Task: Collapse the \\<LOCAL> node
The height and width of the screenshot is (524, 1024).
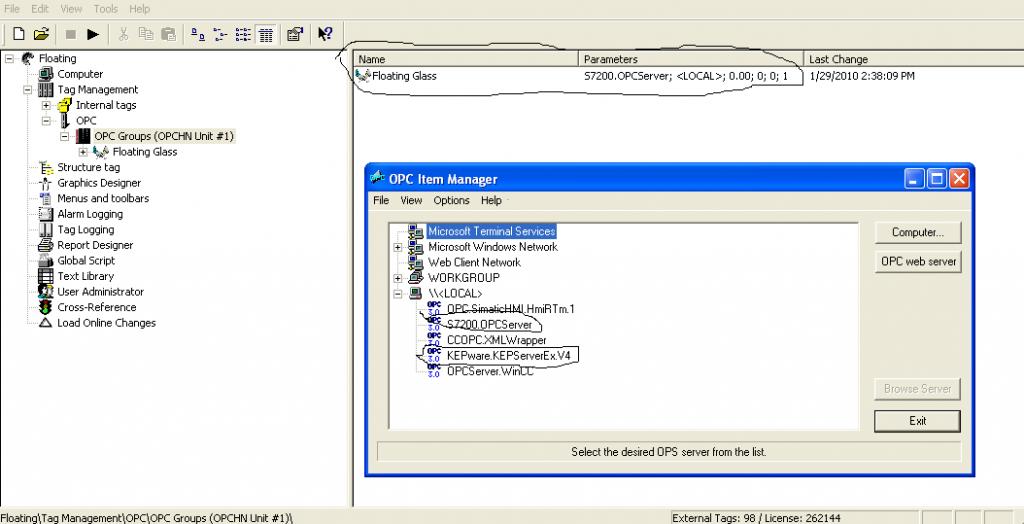Action: [x=398, y=293]
